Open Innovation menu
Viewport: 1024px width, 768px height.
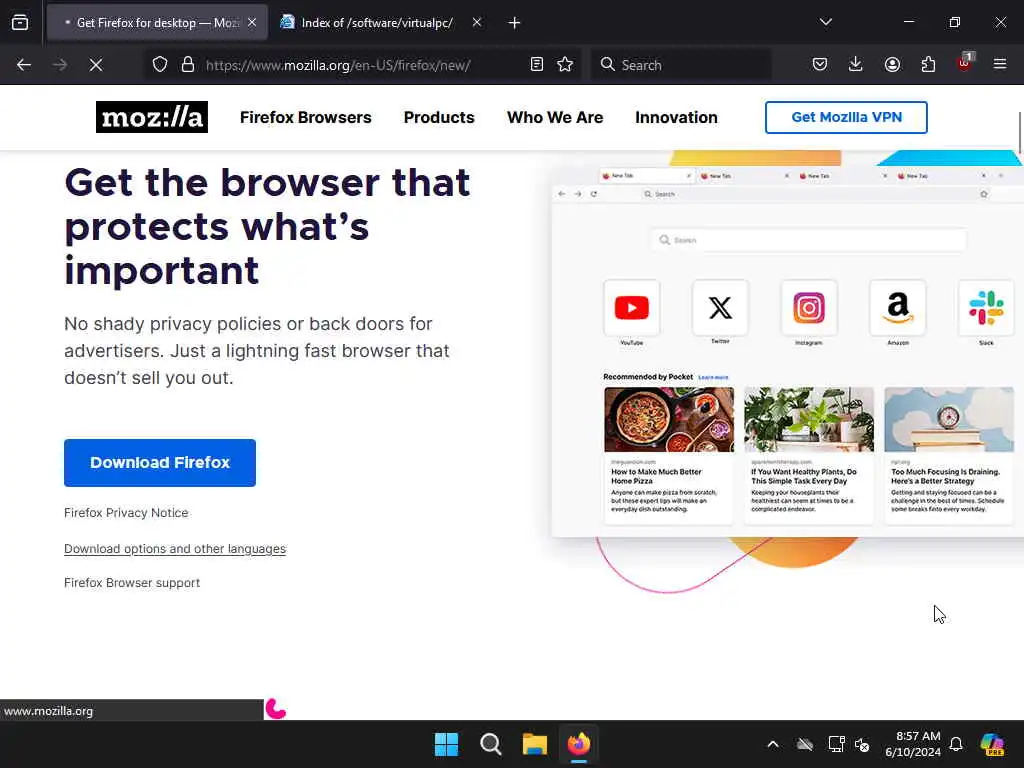click(x=677, y=118)
